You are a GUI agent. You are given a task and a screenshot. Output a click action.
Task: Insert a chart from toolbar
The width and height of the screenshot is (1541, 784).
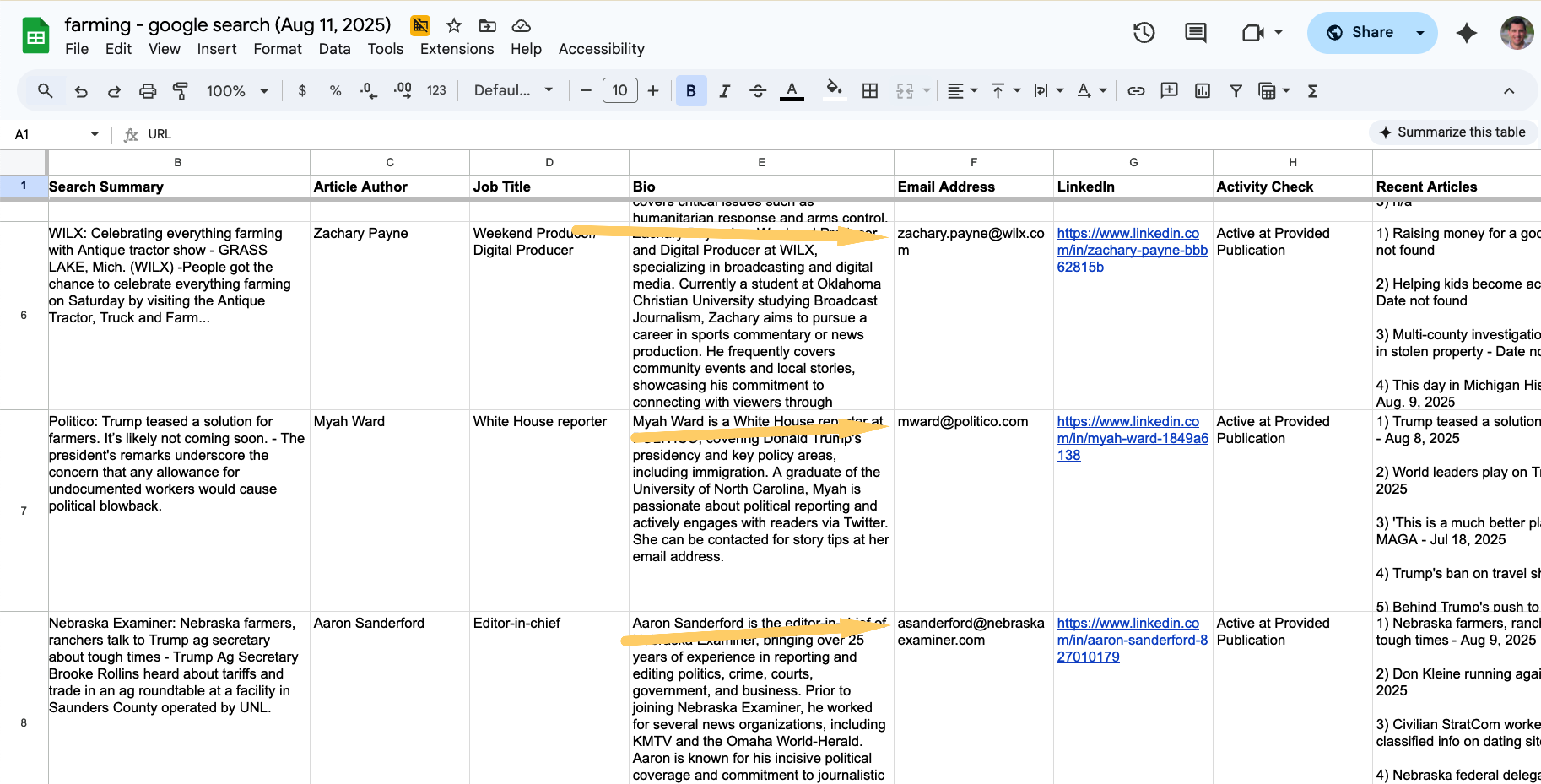click(1203, 91)
